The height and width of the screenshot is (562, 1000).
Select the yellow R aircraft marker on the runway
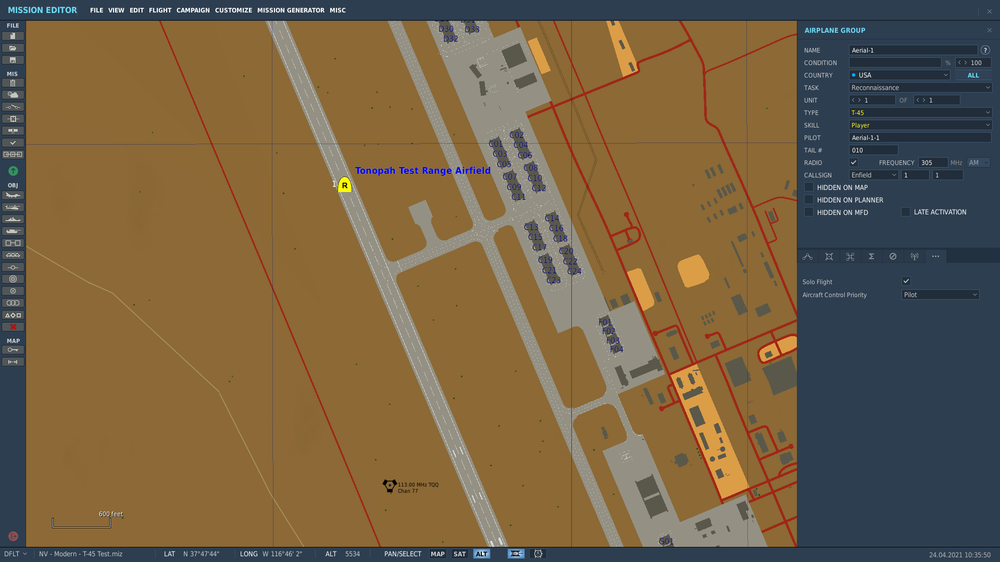coord(344,185)
